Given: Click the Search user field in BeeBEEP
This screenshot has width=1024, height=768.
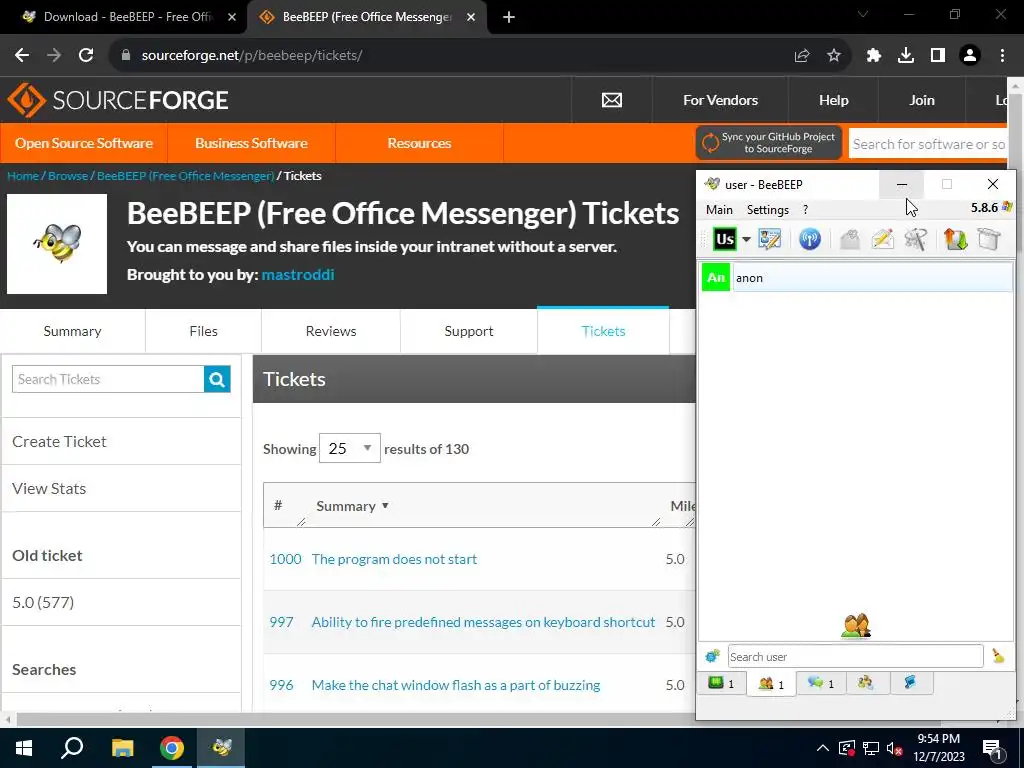Looking at the screenshot, I should pyautogui.click(x=856, y=656).
